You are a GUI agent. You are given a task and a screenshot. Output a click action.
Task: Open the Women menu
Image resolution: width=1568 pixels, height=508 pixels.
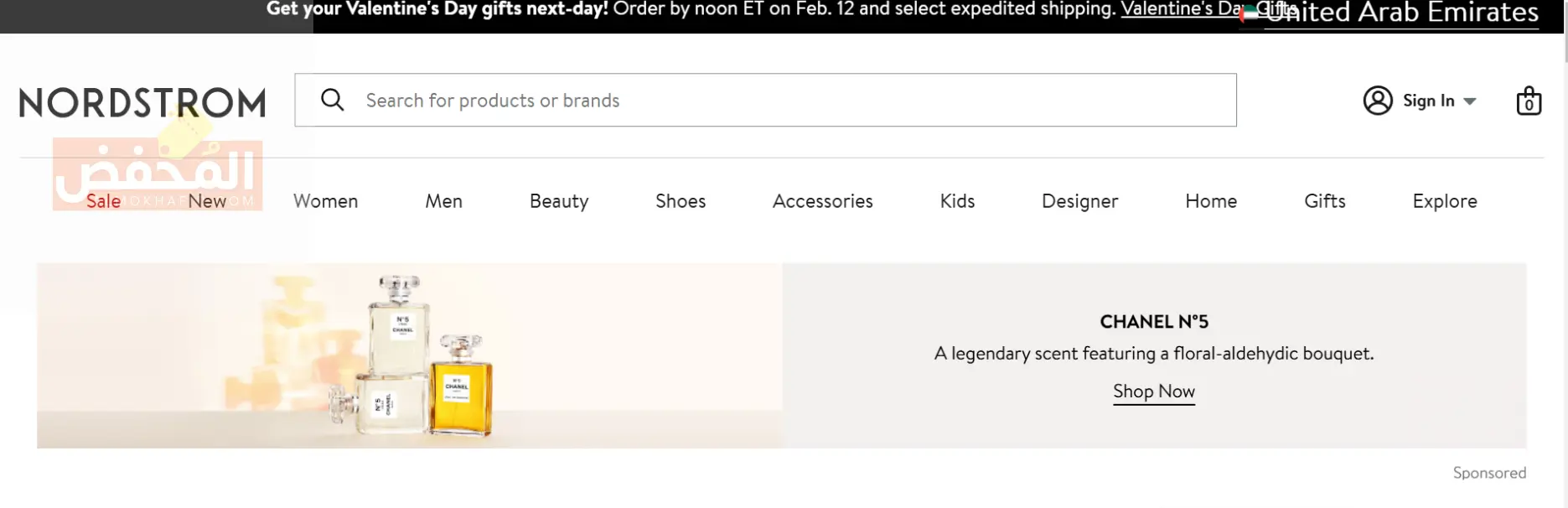[325, 201]
